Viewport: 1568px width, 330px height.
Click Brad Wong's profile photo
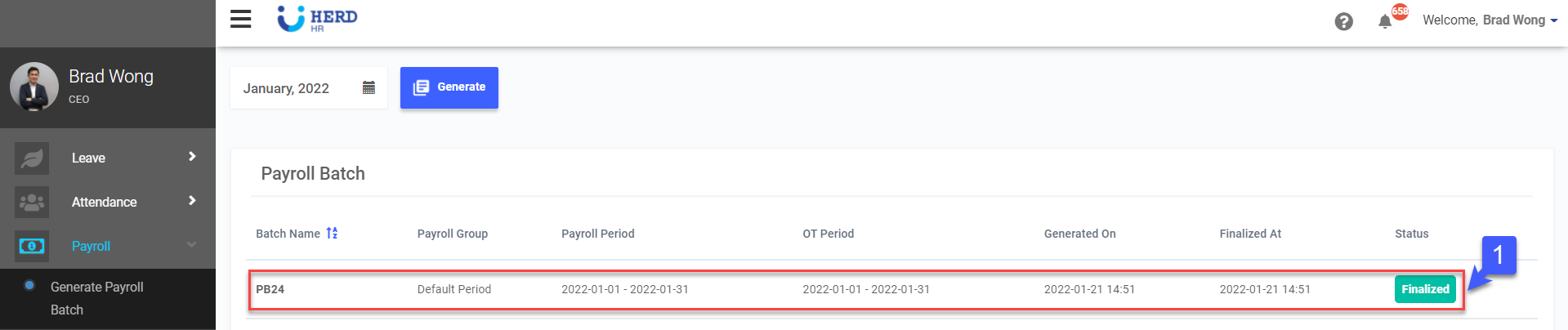point(34,87)
